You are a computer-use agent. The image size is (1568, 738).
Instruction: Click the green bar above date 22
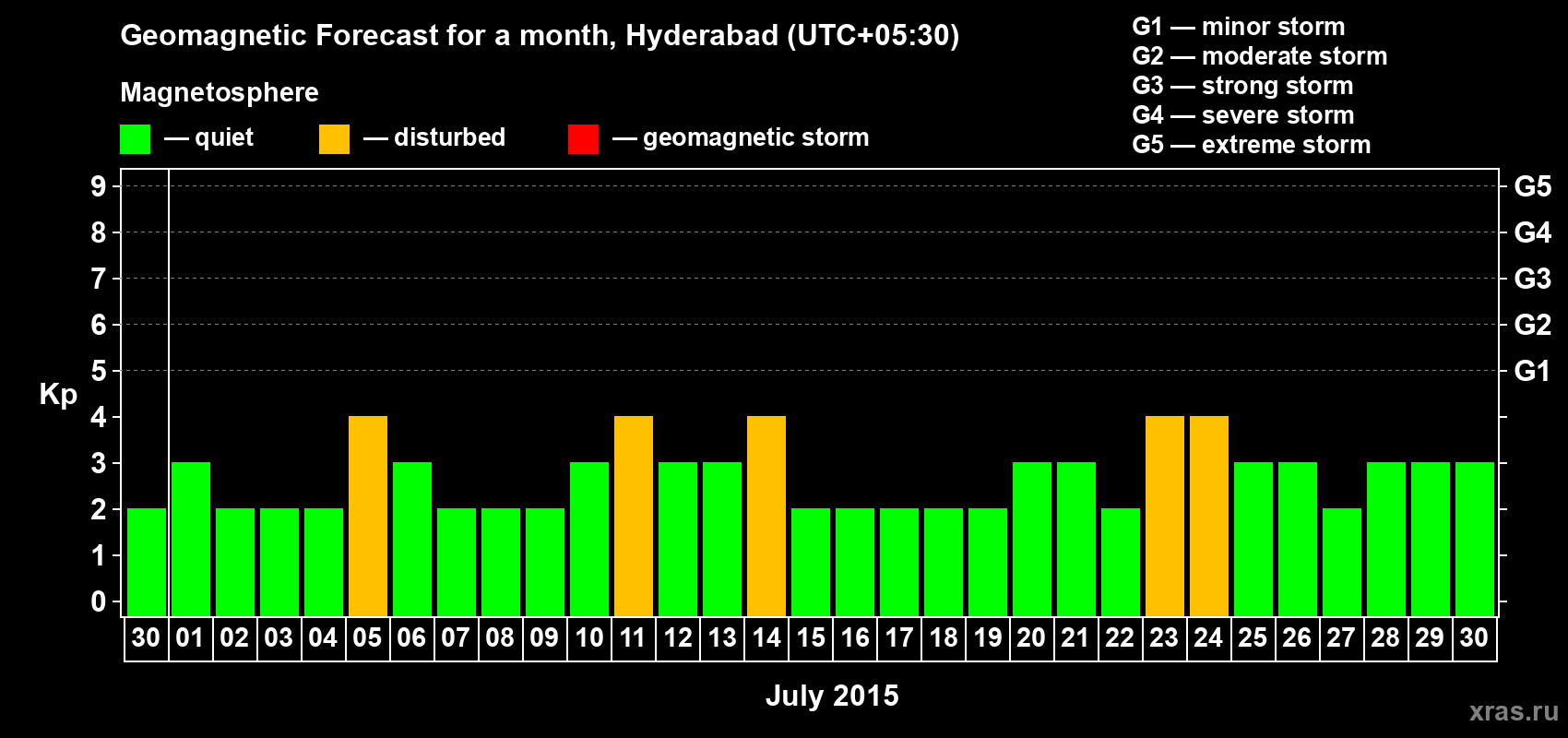tap(1121, 563)
